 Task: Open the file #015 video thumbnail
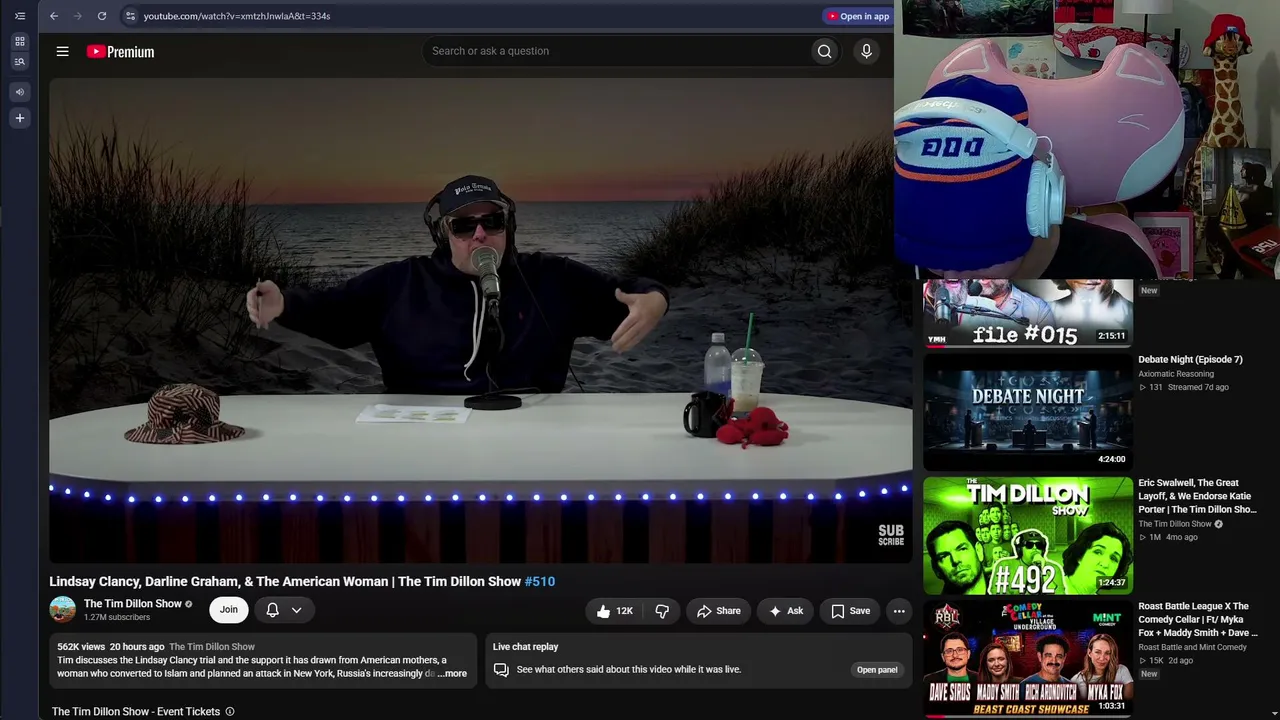click(1028, 313)
